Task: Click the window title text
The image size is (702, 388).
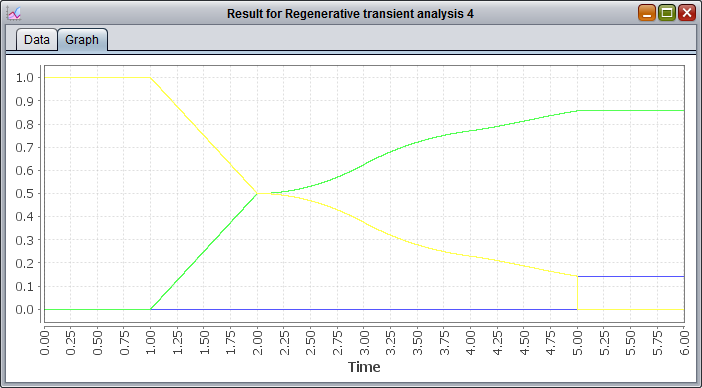Action: pos(350,14)
